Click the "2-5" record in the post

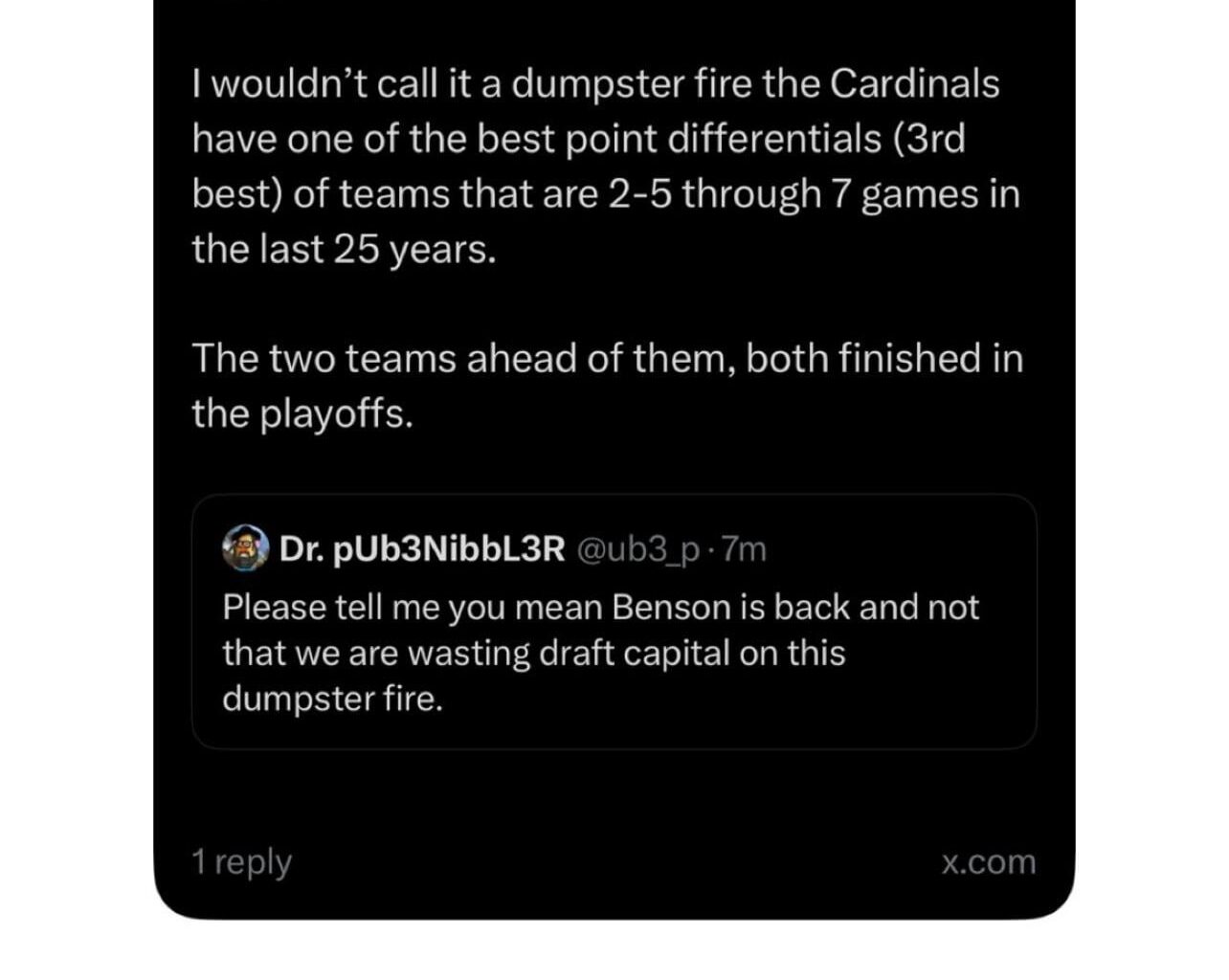point(639,194)
